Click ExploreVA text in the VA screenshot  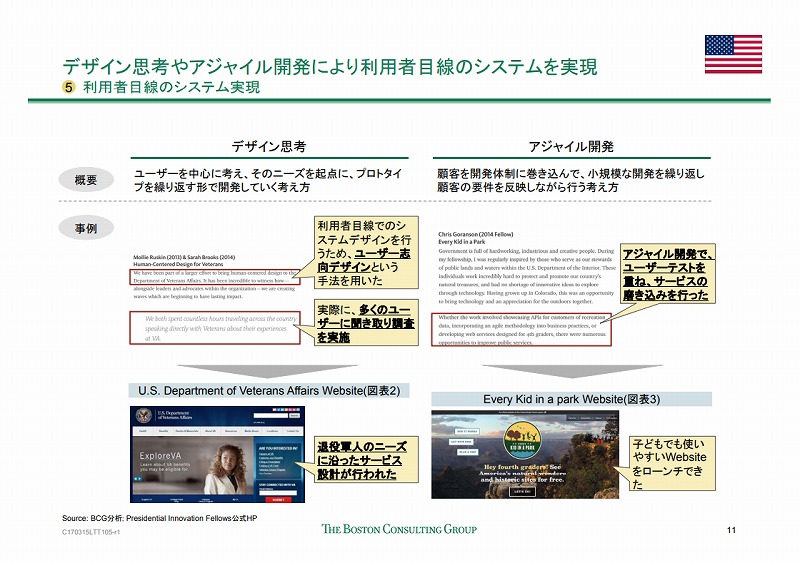[160, 456]
